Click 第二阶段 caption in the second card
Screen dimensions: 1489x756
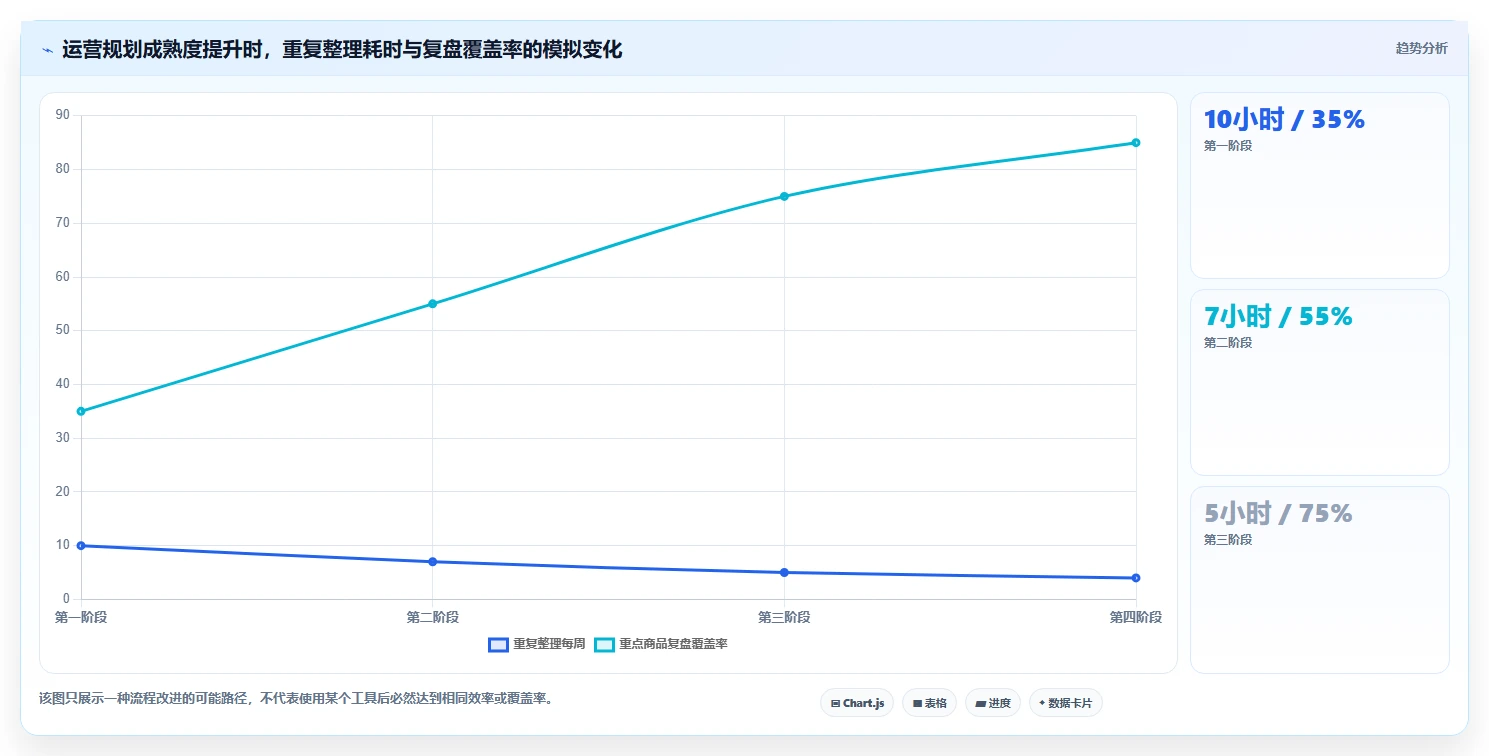pos(1228,343)
